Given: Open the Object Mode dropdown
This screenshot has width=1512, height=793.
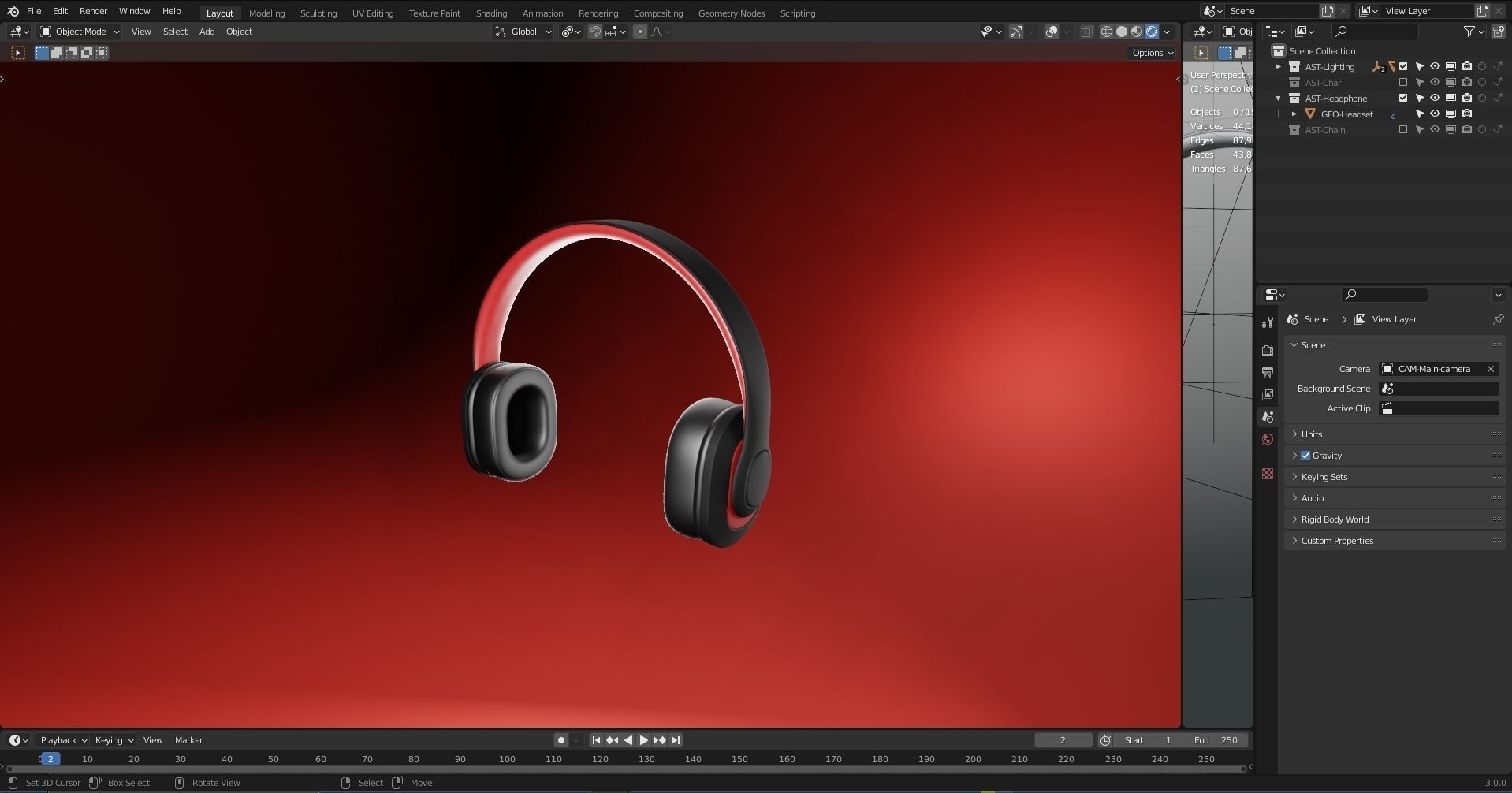Looking at the screenshot, I should pyautogui.click(x=80, y=32).
